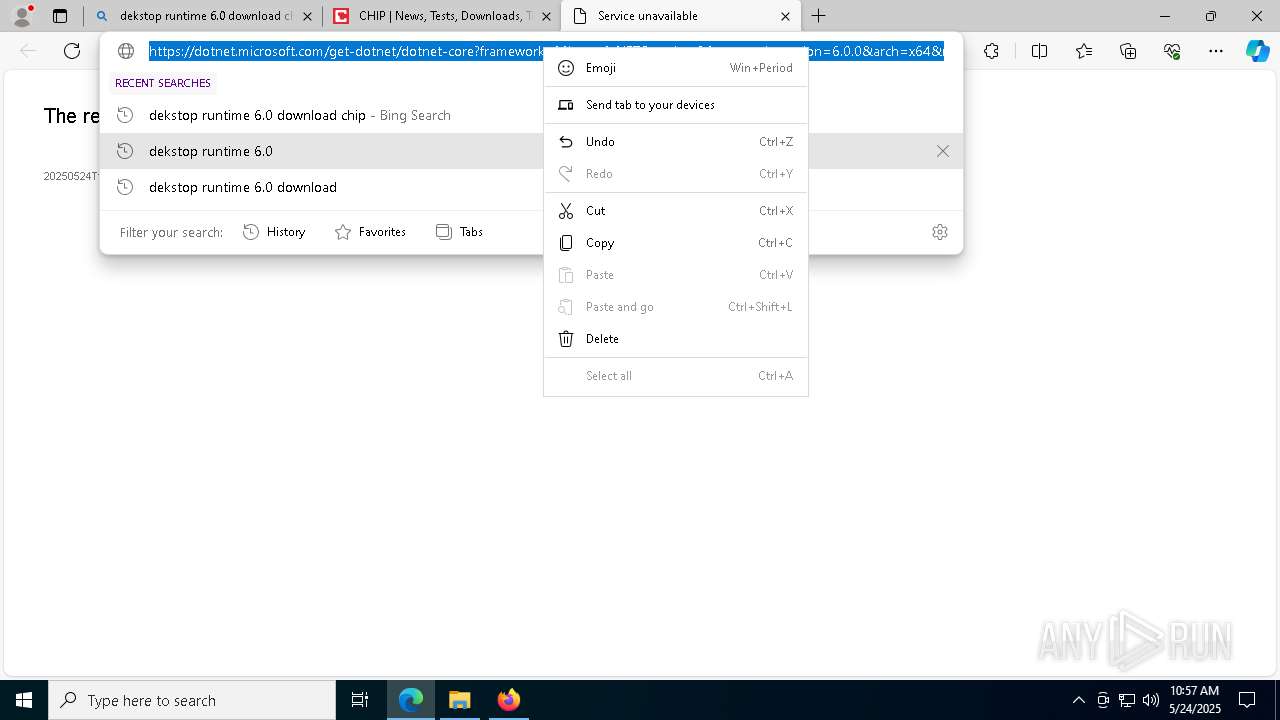The width and height of the screenshot is (1280, 720).
Task: Toggle the split screen icon
Action: (1039, 51)
